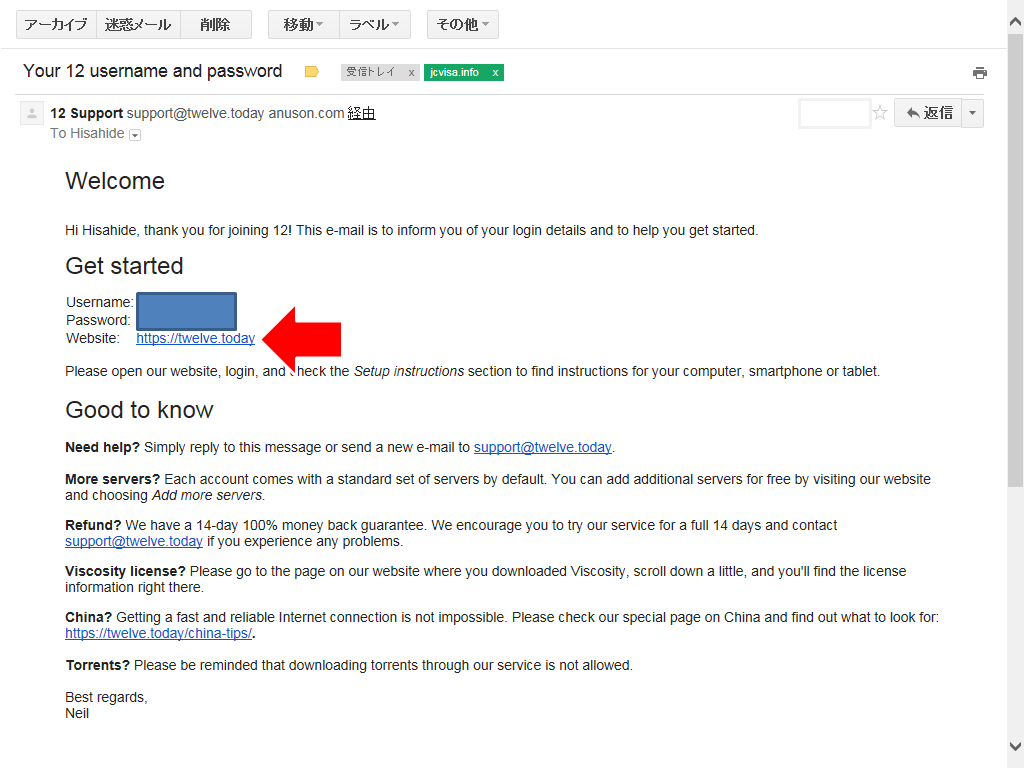Click sender name '12 Support'
The image size is (1024, 768).
87,113
